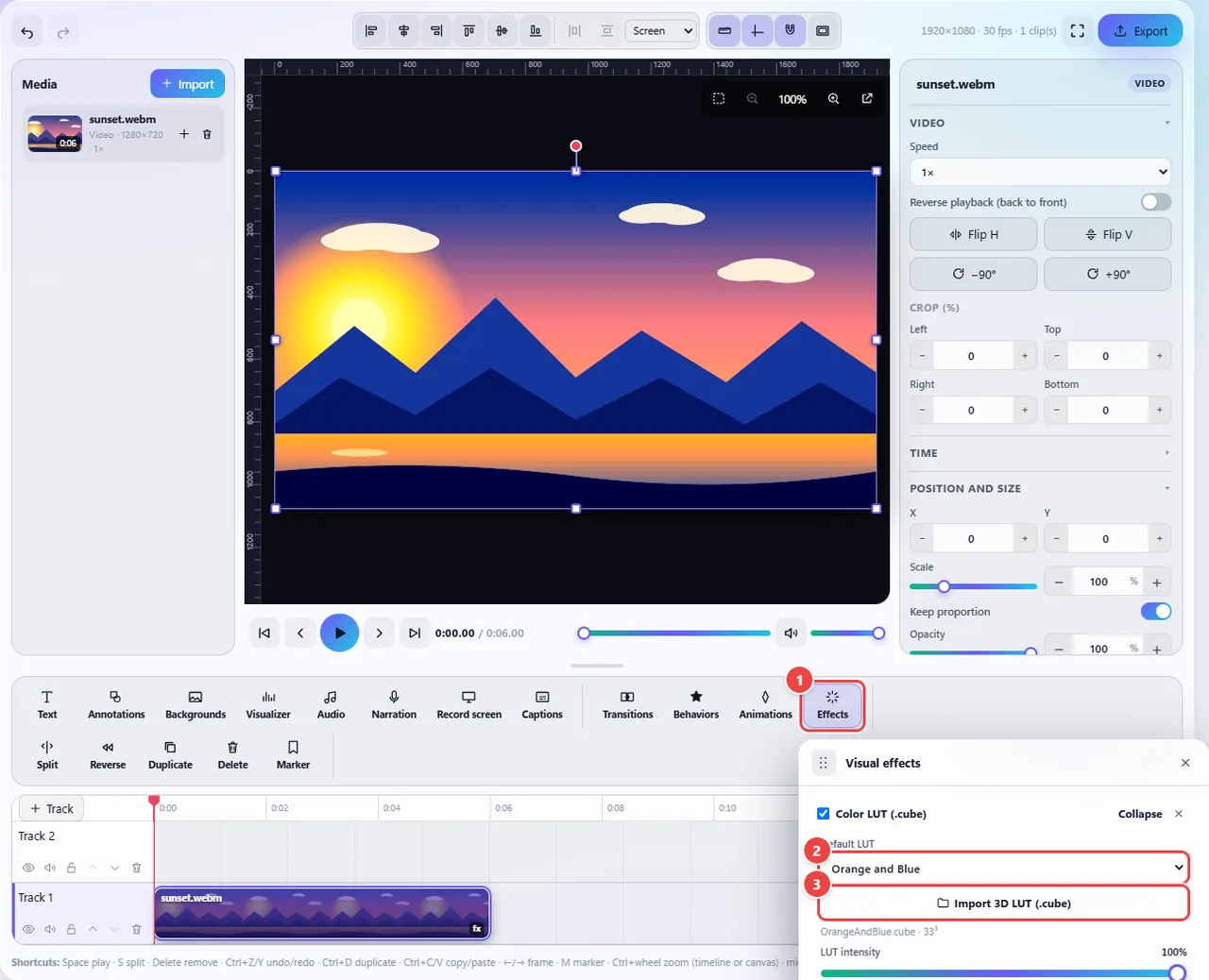Open the Animations panel

pos(765,705)
